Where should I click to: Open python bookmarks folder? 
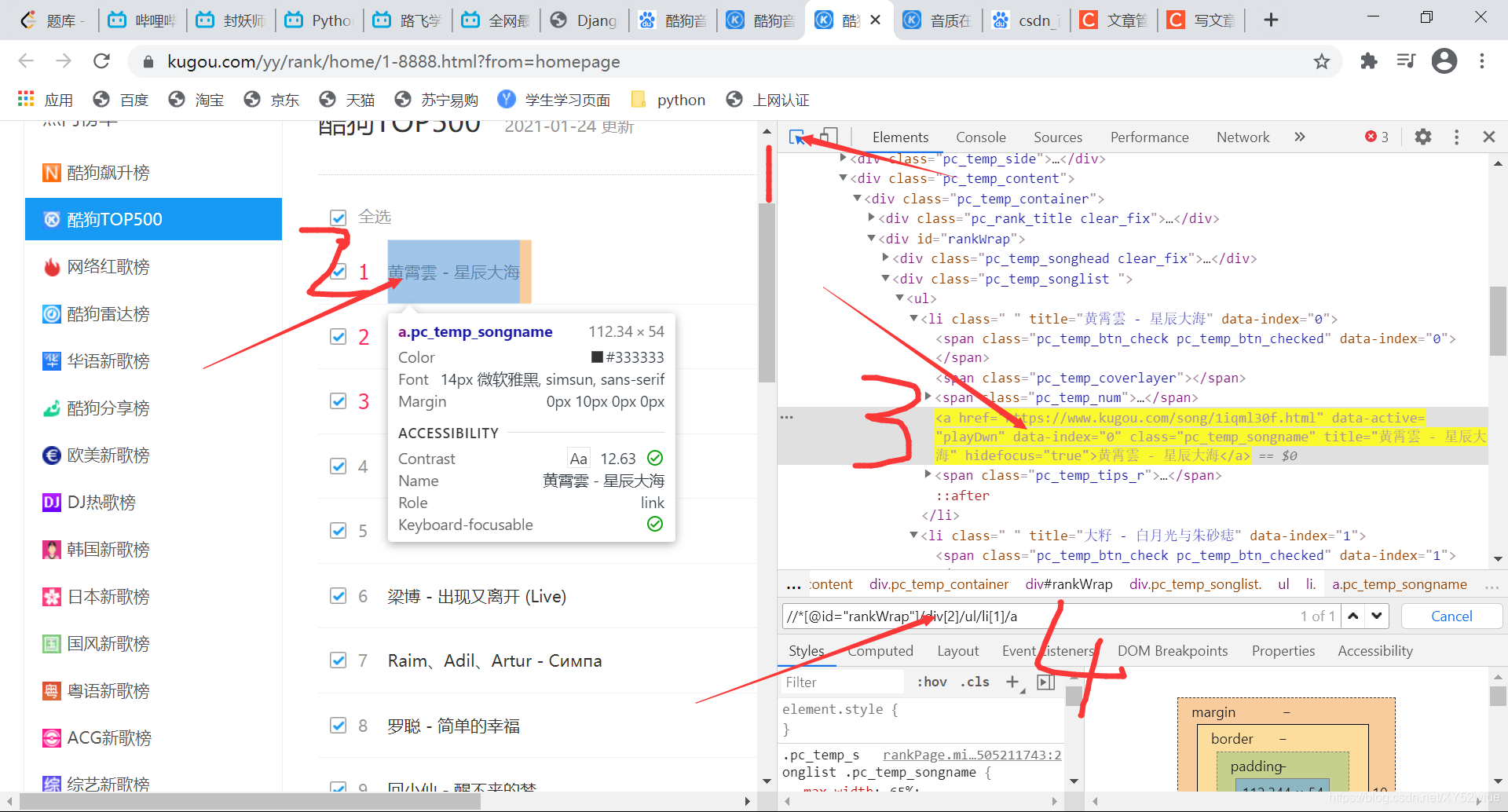coord(668,100)
